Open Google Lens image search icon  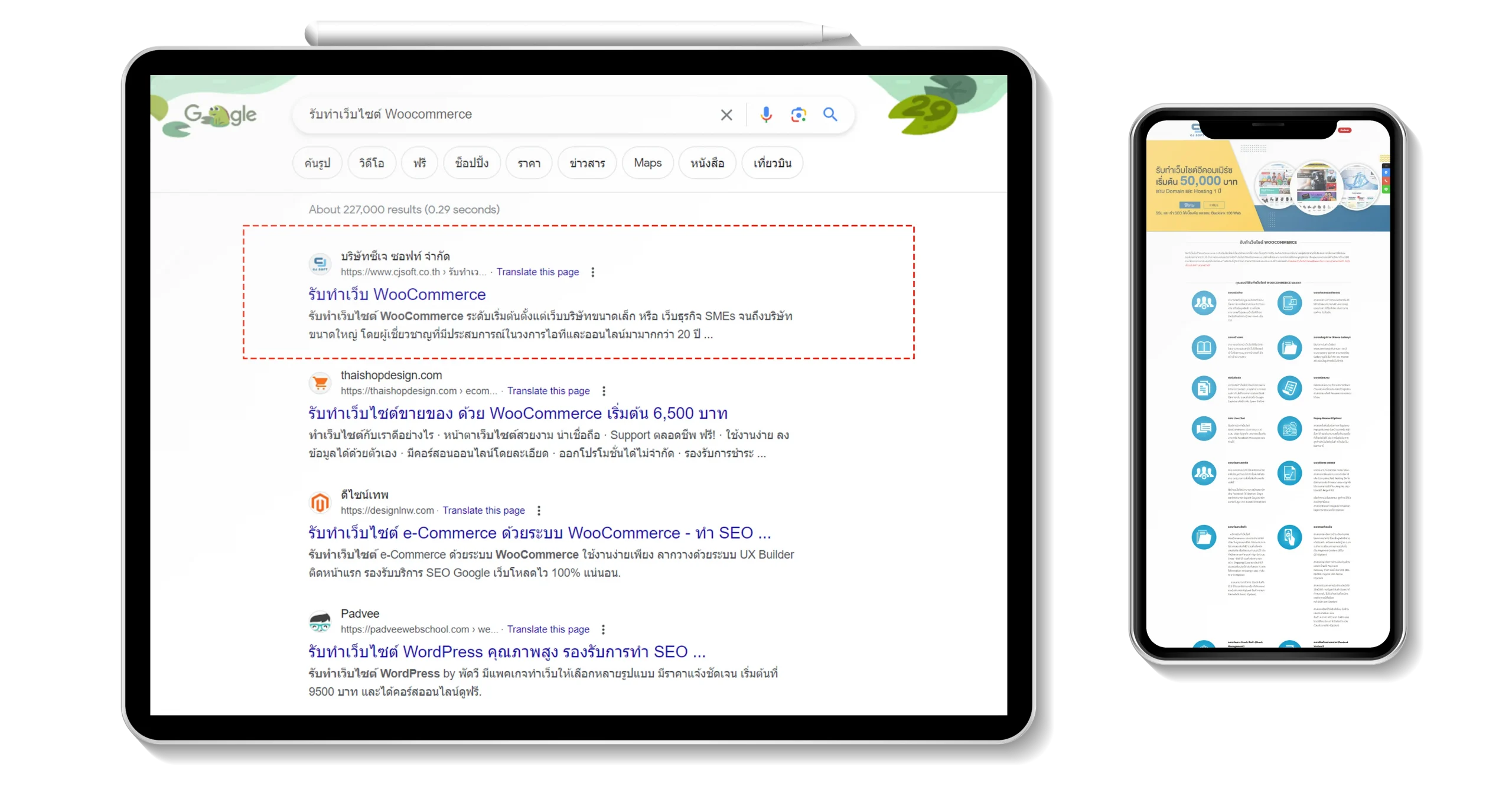coord(798,115)
